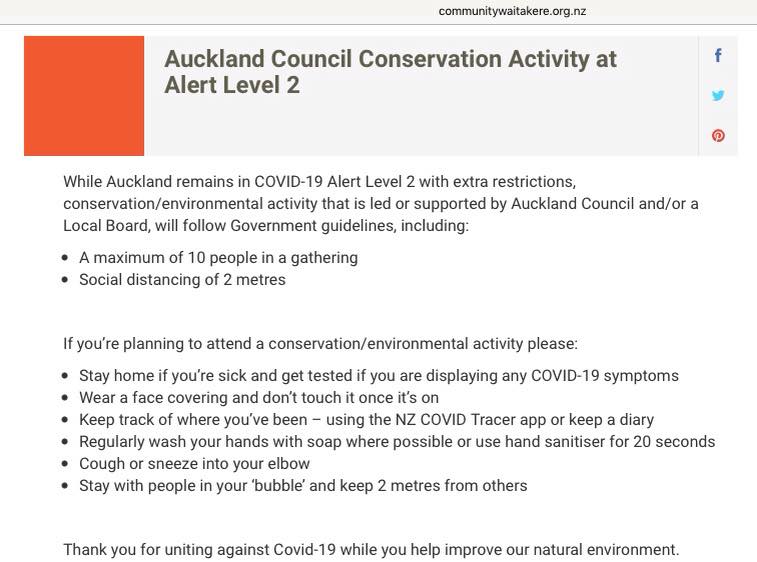Click the 'Stay with people in your bubble' bullet
Screen dimensions: 757x562
click(x=303, y=485)
